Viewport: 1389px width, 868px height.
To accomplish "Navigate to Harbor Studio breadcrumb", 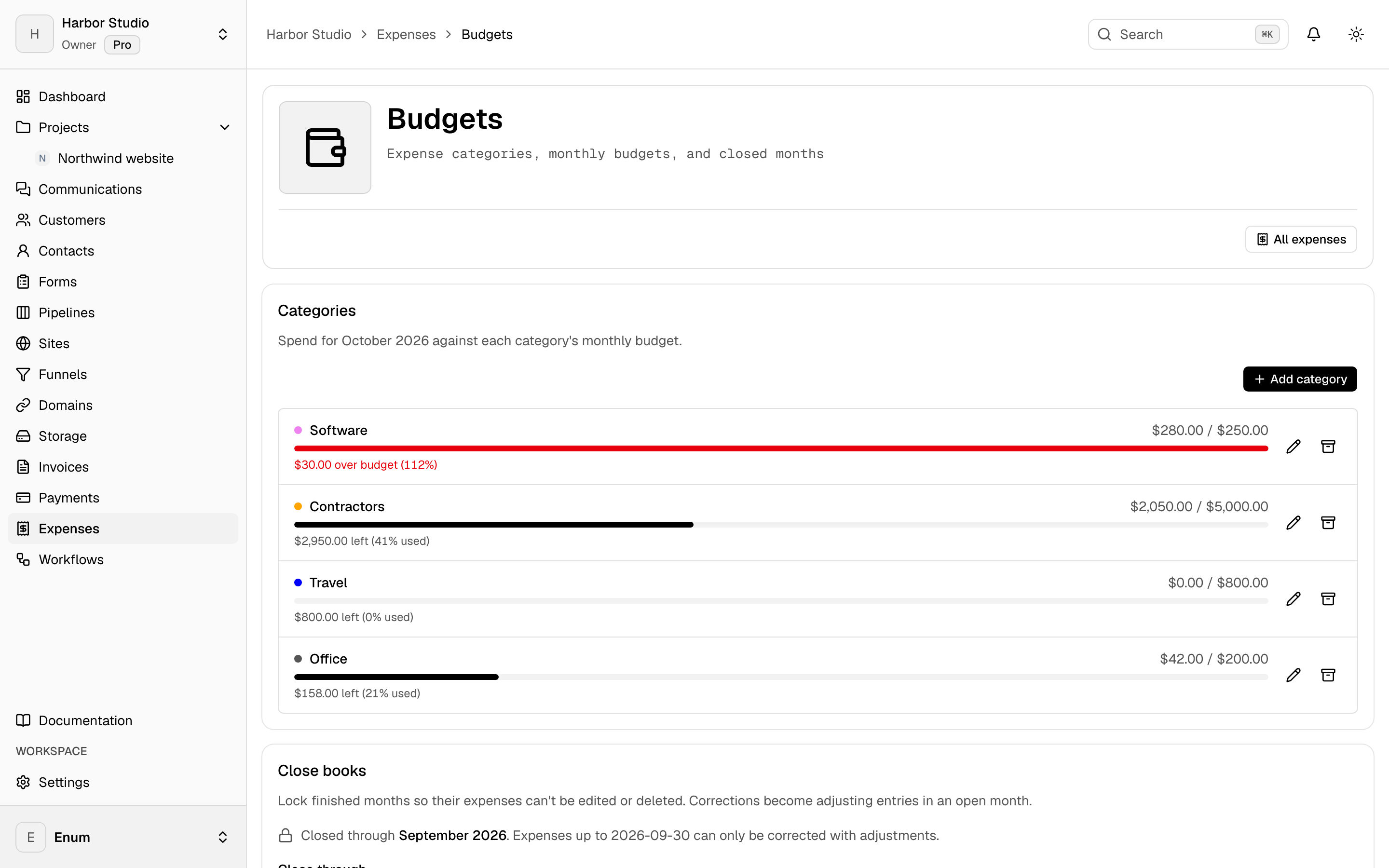I will coord(309,34).
